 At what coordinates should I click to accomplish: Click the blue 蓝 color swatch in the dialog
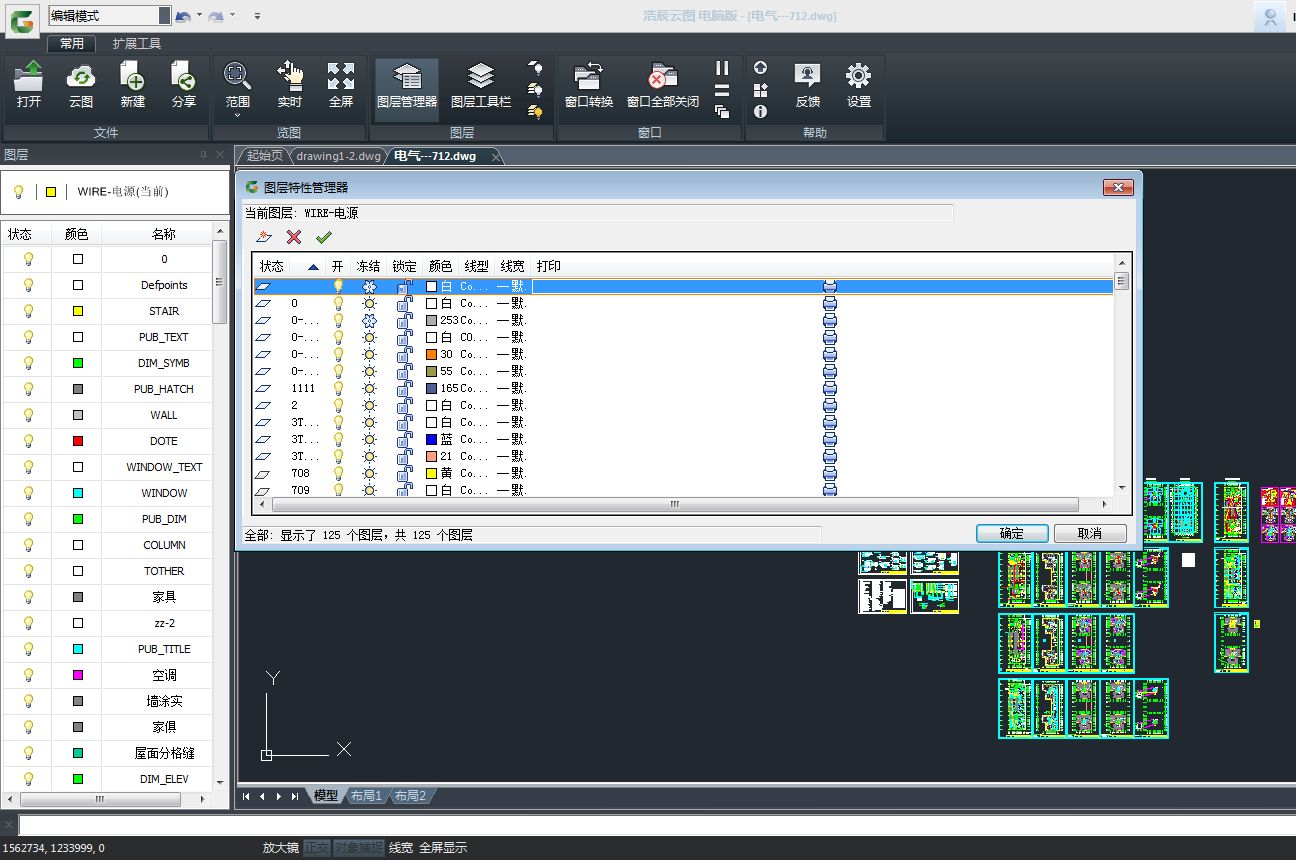(x=432, y=439)
